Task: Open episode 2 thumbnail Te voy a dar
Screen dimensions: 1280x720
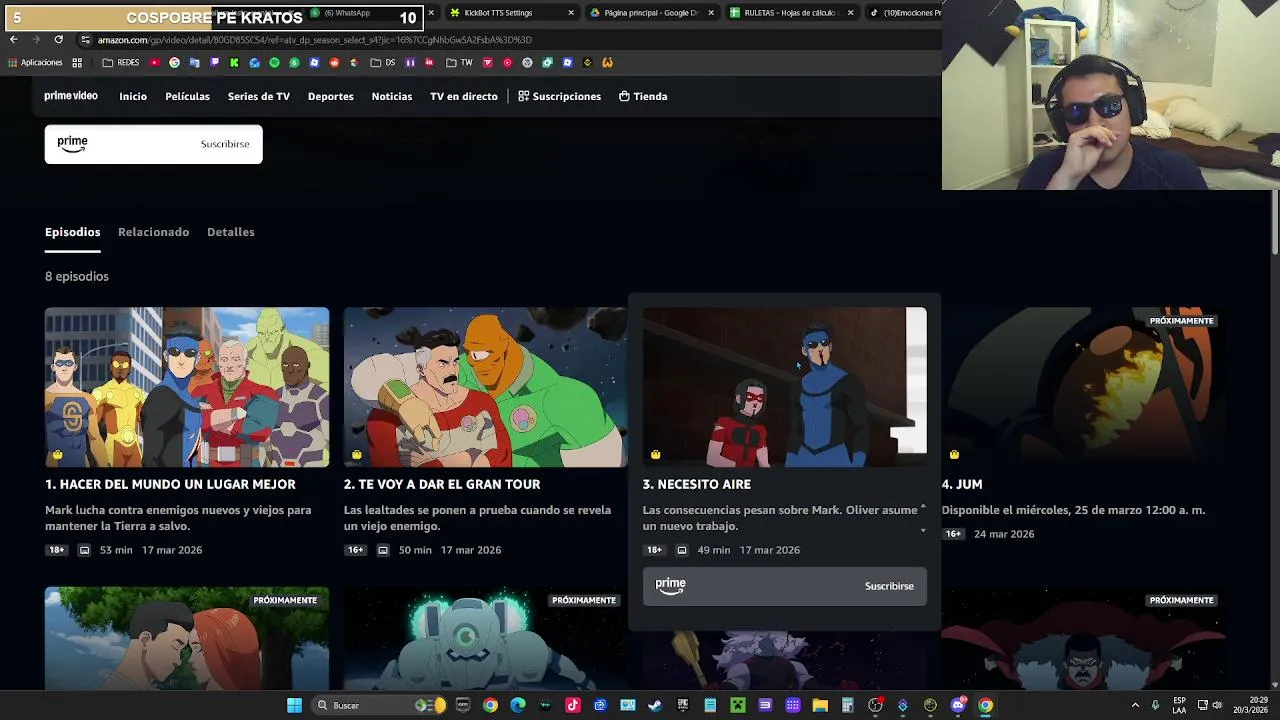Action: (485, 387)
